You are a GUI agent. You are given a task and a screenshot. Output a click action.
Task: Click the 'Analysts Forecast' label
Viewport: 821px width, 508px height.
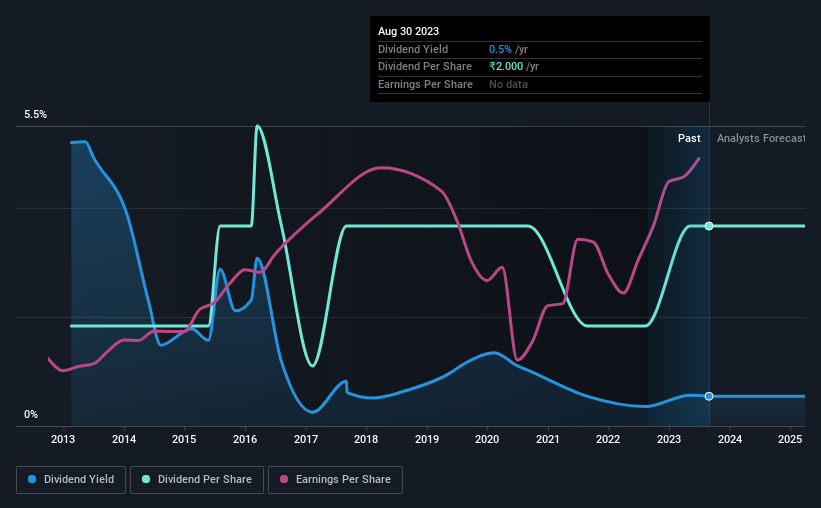click(x=761, y=138)
